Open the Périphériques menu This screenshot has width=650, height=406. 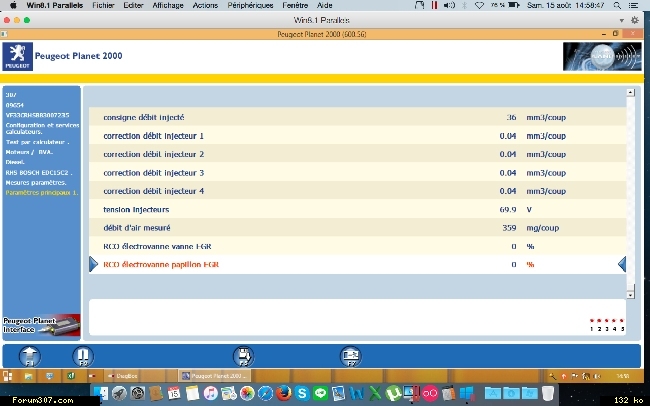coord(250,5)
